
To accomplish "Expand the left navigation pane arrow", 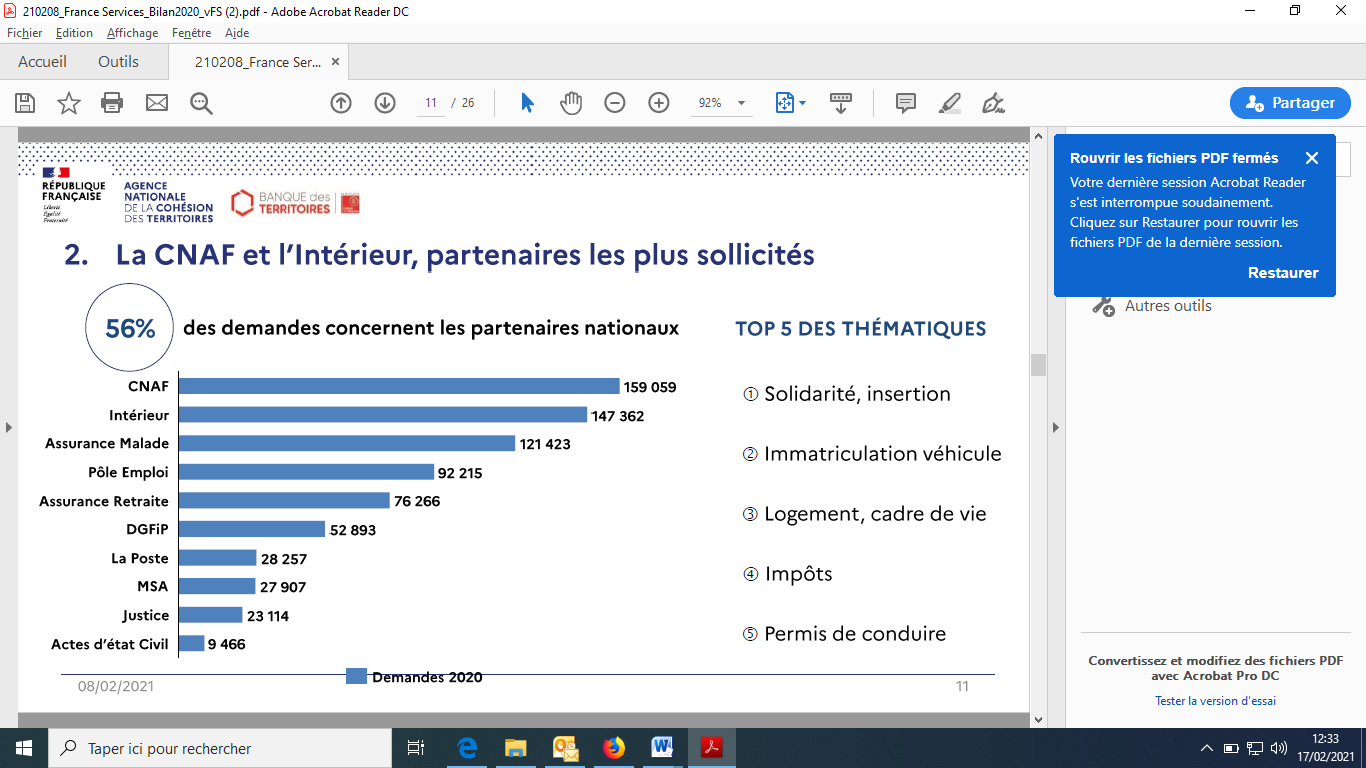I will (x=9, y=428).
